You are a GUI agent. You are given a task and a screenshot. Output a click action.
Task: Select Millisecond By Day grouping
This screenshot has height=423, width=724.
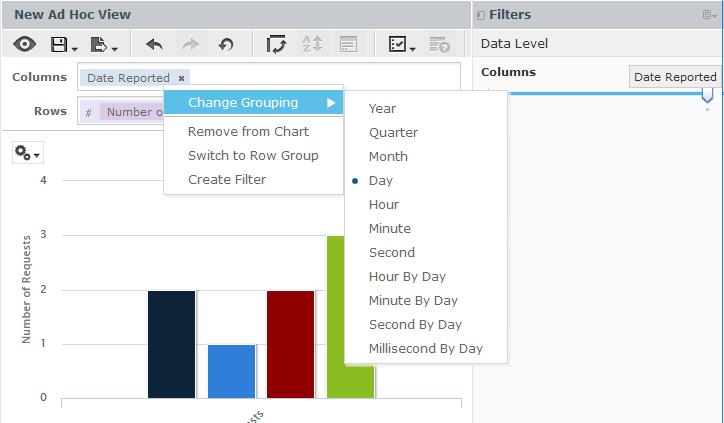coord(426,349)
